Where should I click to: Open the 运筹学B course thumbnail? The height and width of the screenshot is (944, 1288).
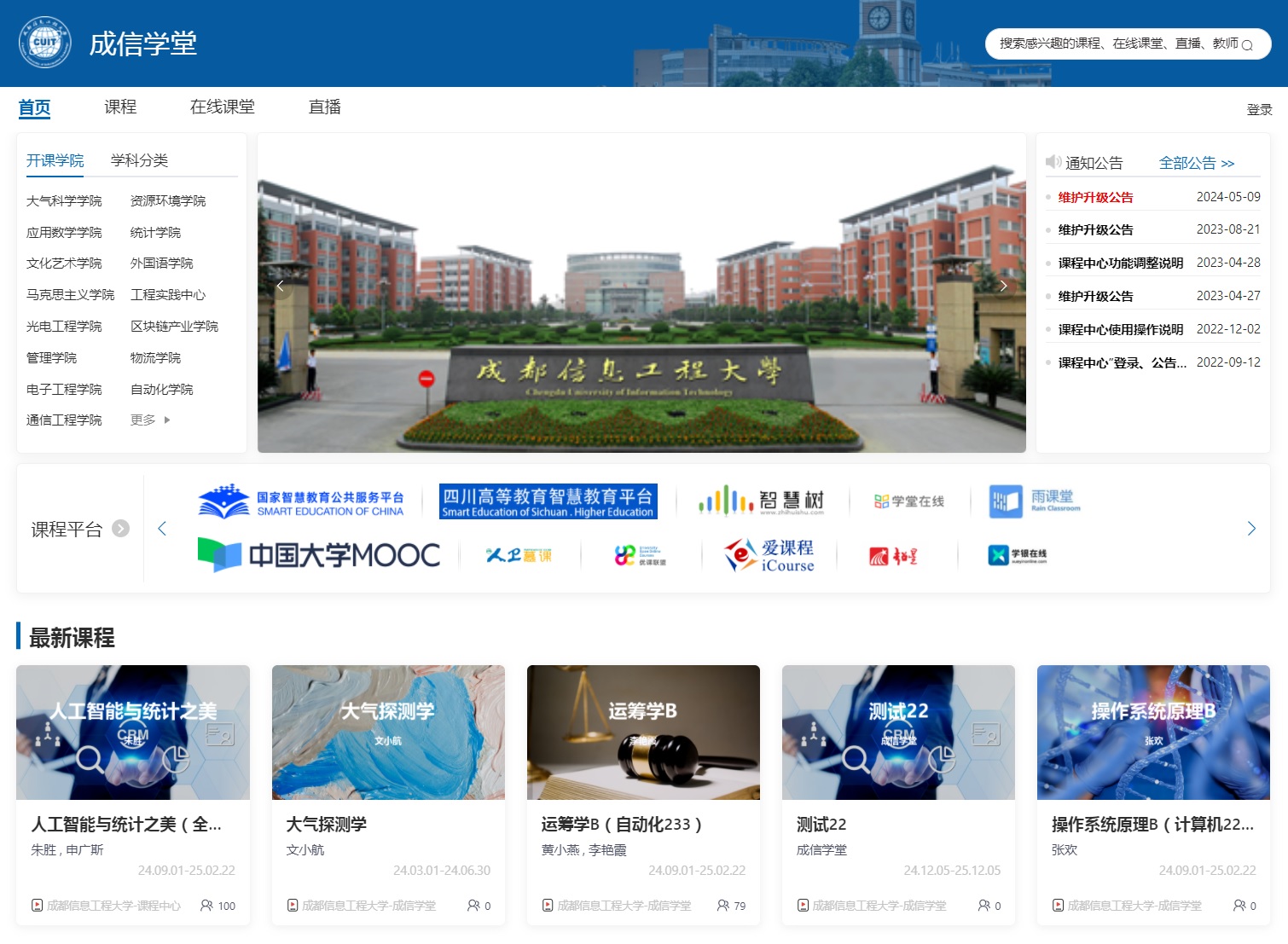[643, 733]
